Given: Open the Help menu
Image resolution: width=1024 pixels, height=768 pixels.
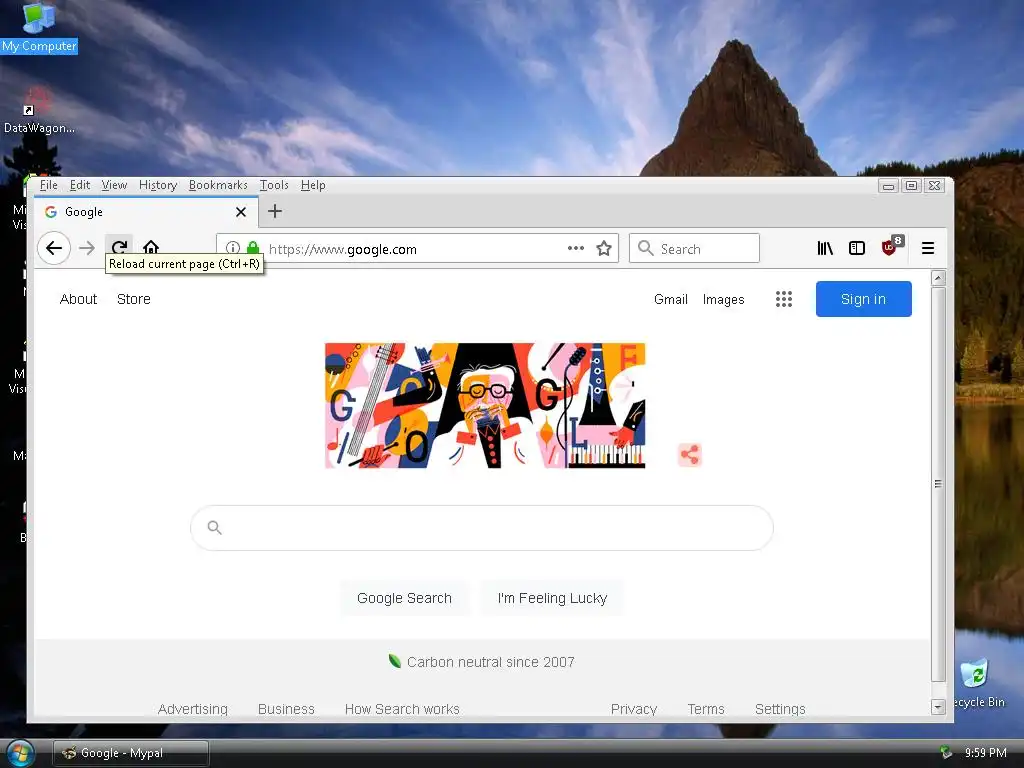Looking at the screenshot, I should 313,185.
